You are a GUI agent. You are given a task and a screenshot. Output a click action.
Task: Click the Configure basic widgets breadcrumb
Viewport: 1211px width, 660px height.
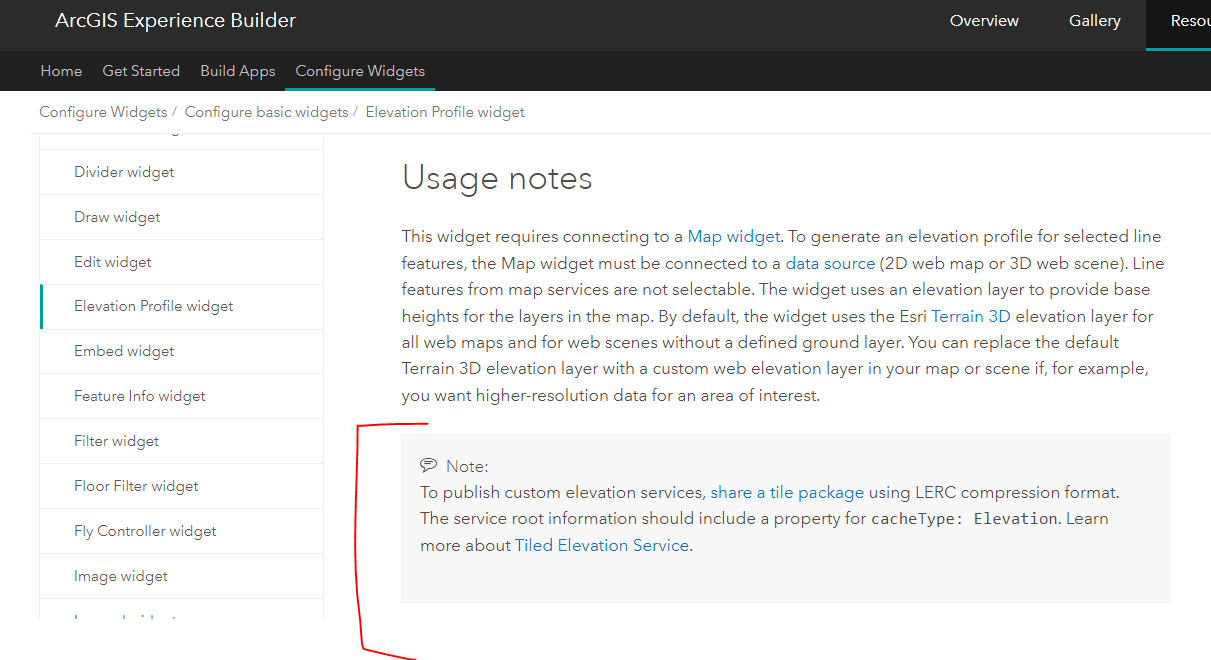click(266, 112)
